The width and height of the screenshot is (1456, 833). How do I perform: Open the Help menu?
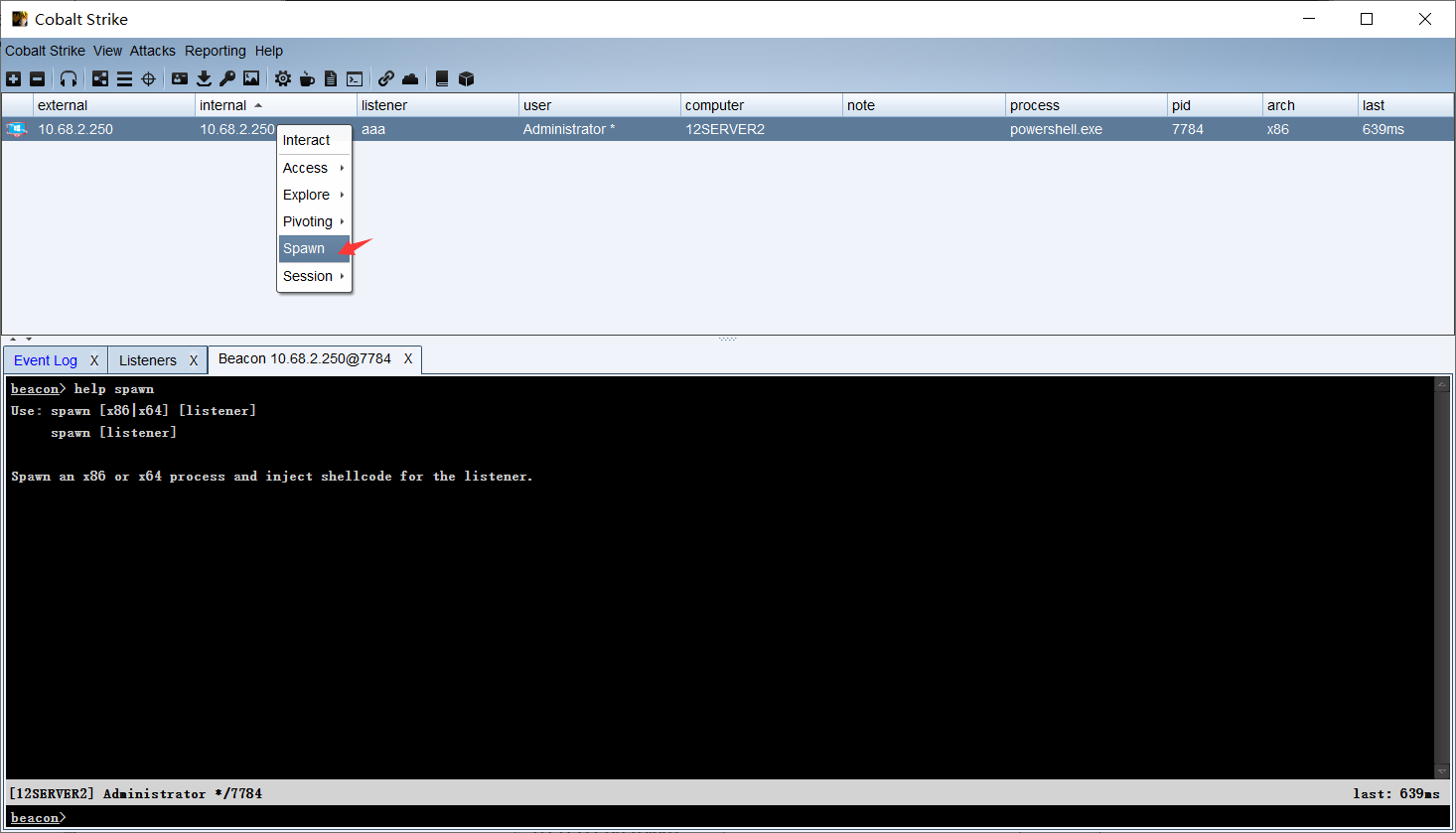tap(269, 51)
